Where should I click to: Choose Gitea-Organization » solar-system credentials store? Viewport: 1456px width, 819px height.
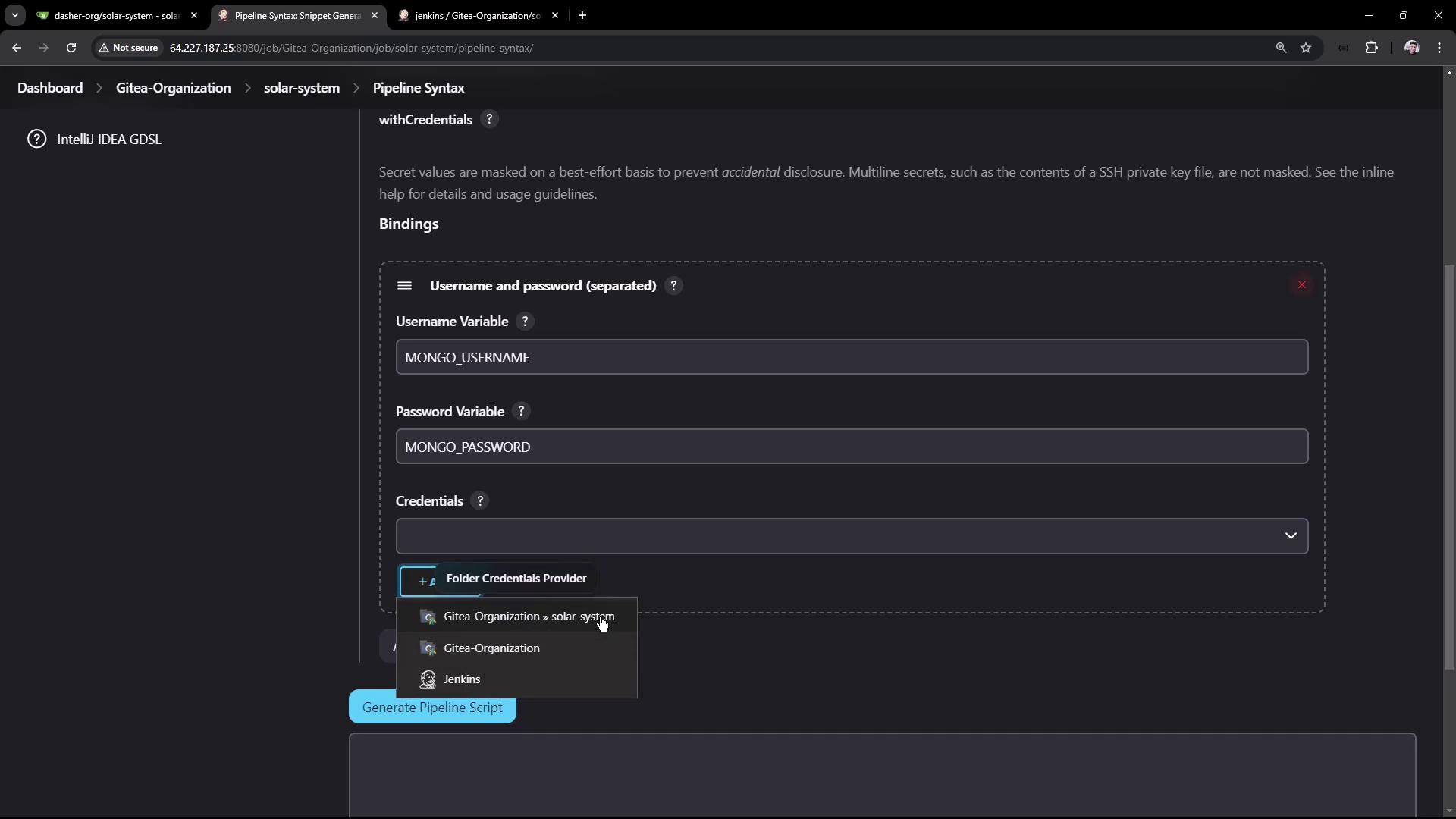(x=529, y=617)
